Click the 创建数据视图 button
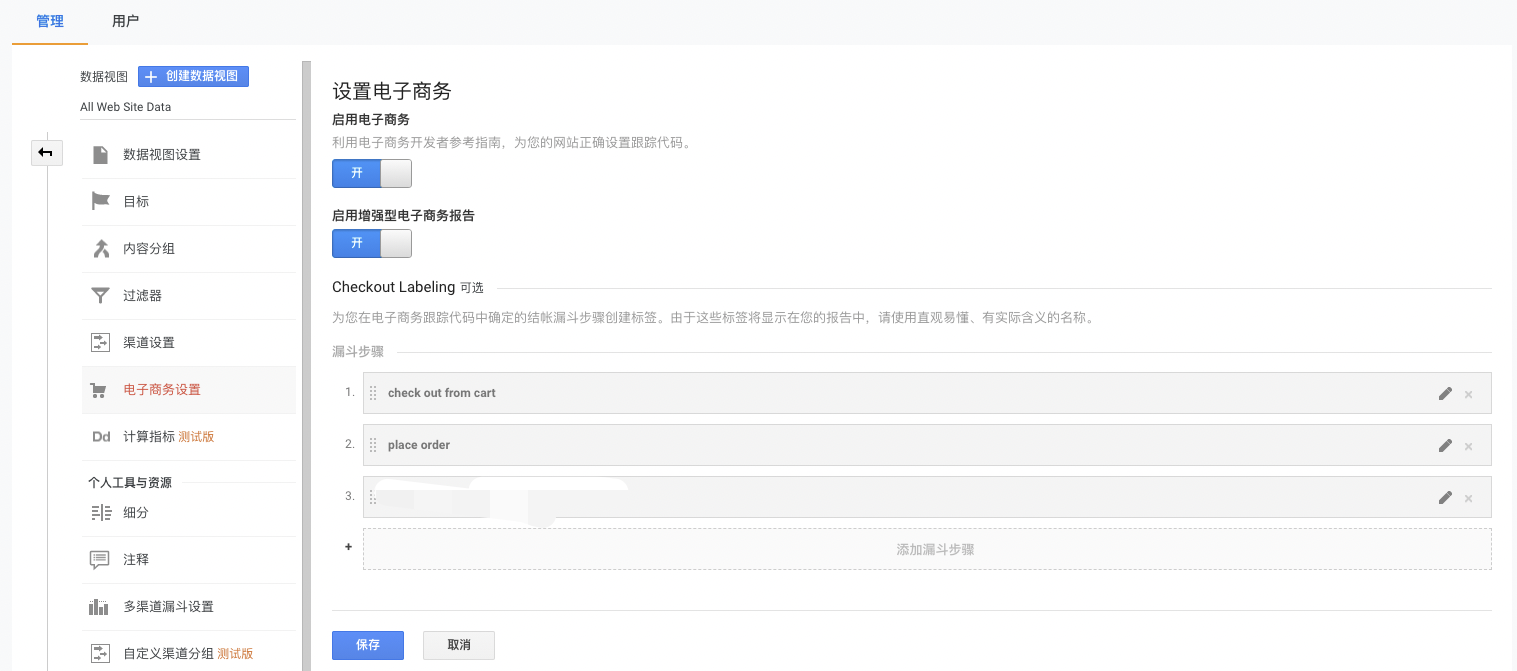The image size is (1517, 671). [193, 76]
